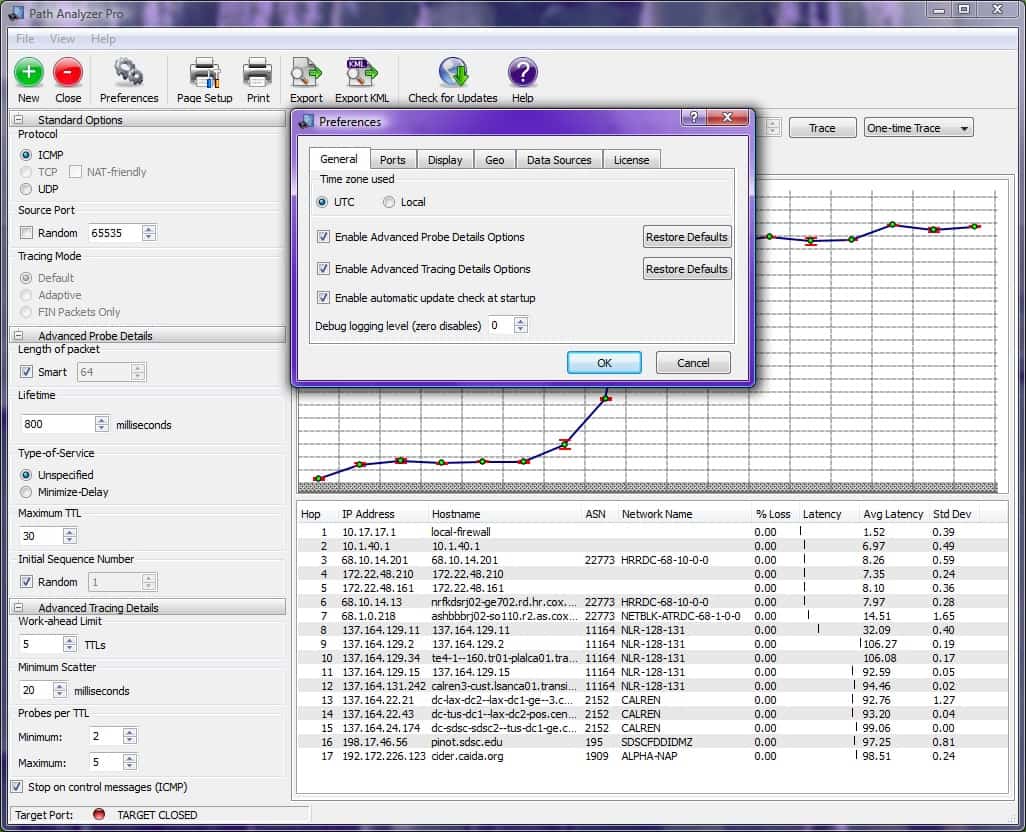Click the Source Port spinner arrows
Screen dimensions: 1026x832
tap(149, 233)
